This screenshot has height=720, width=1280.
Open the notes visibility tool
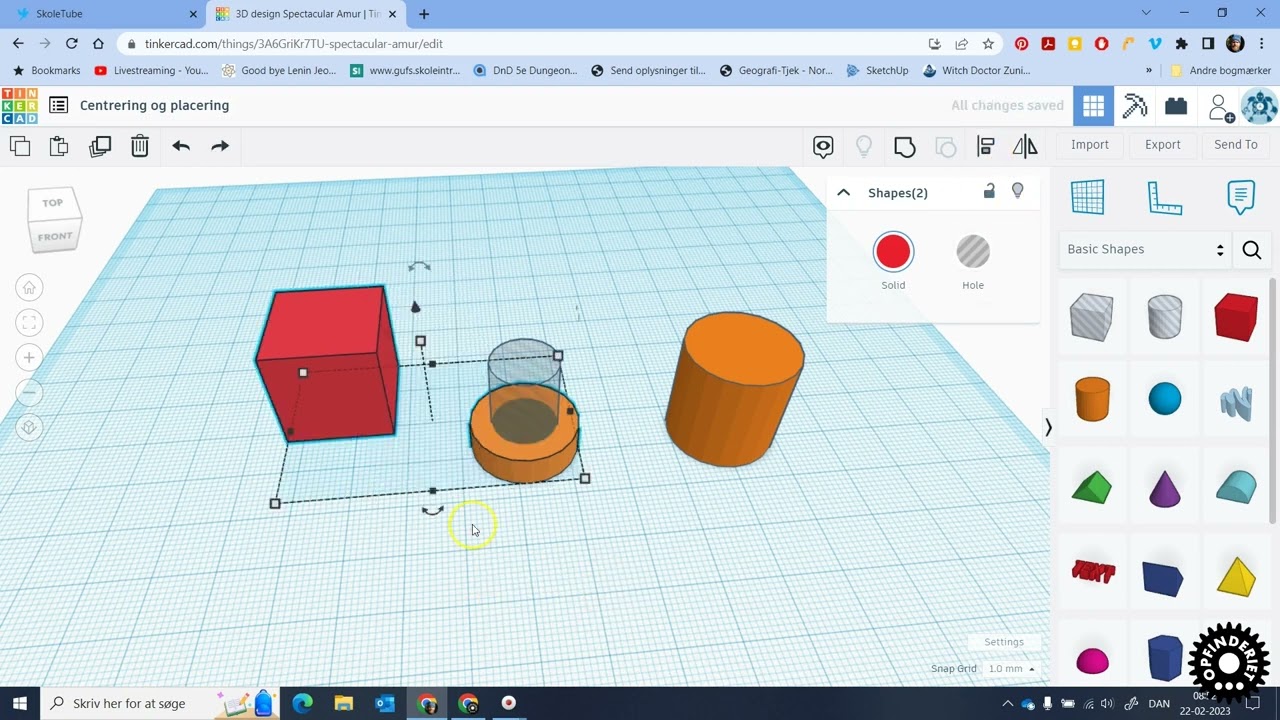823,147
